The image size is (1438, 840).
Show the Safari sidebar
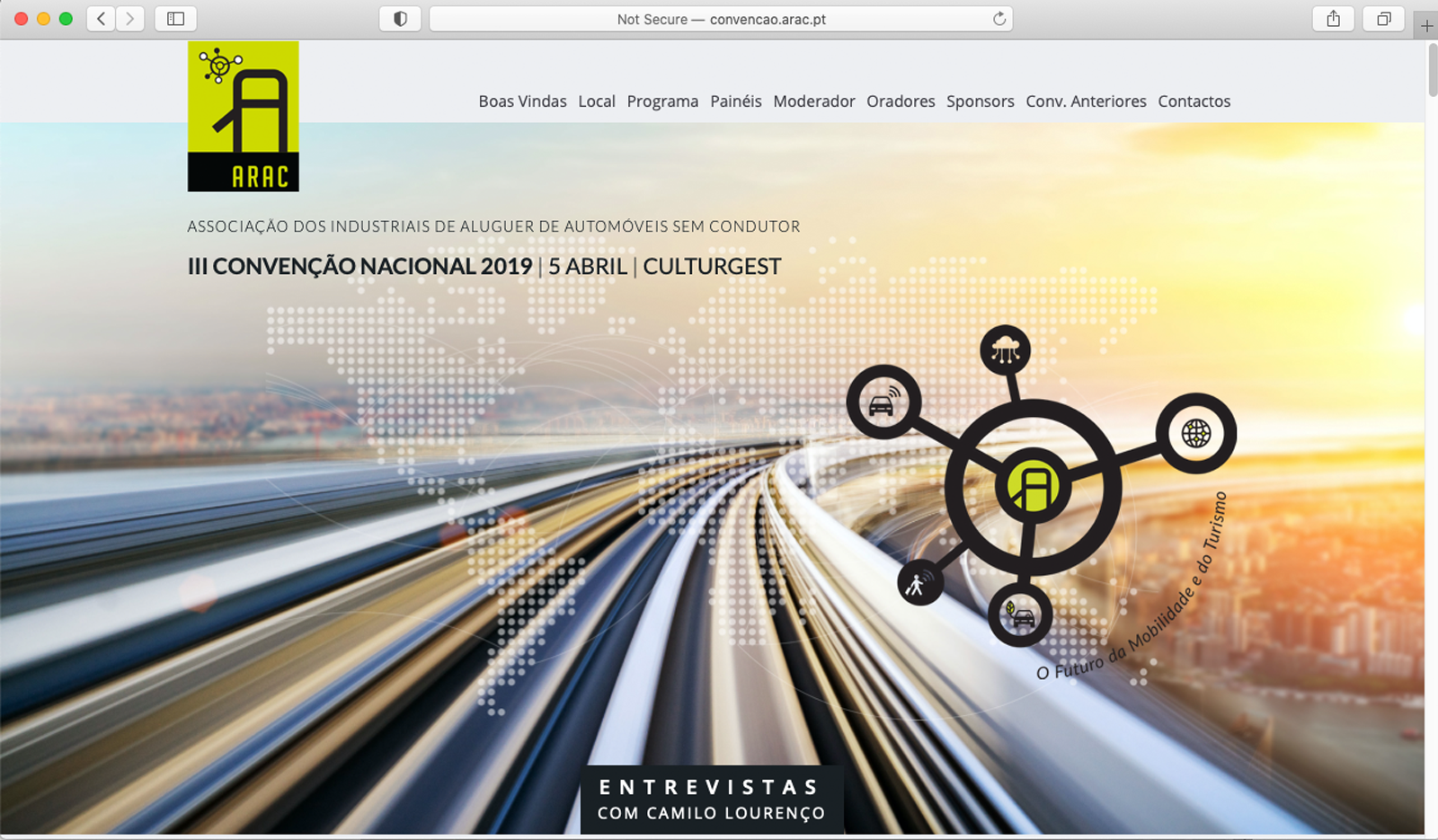176,19
